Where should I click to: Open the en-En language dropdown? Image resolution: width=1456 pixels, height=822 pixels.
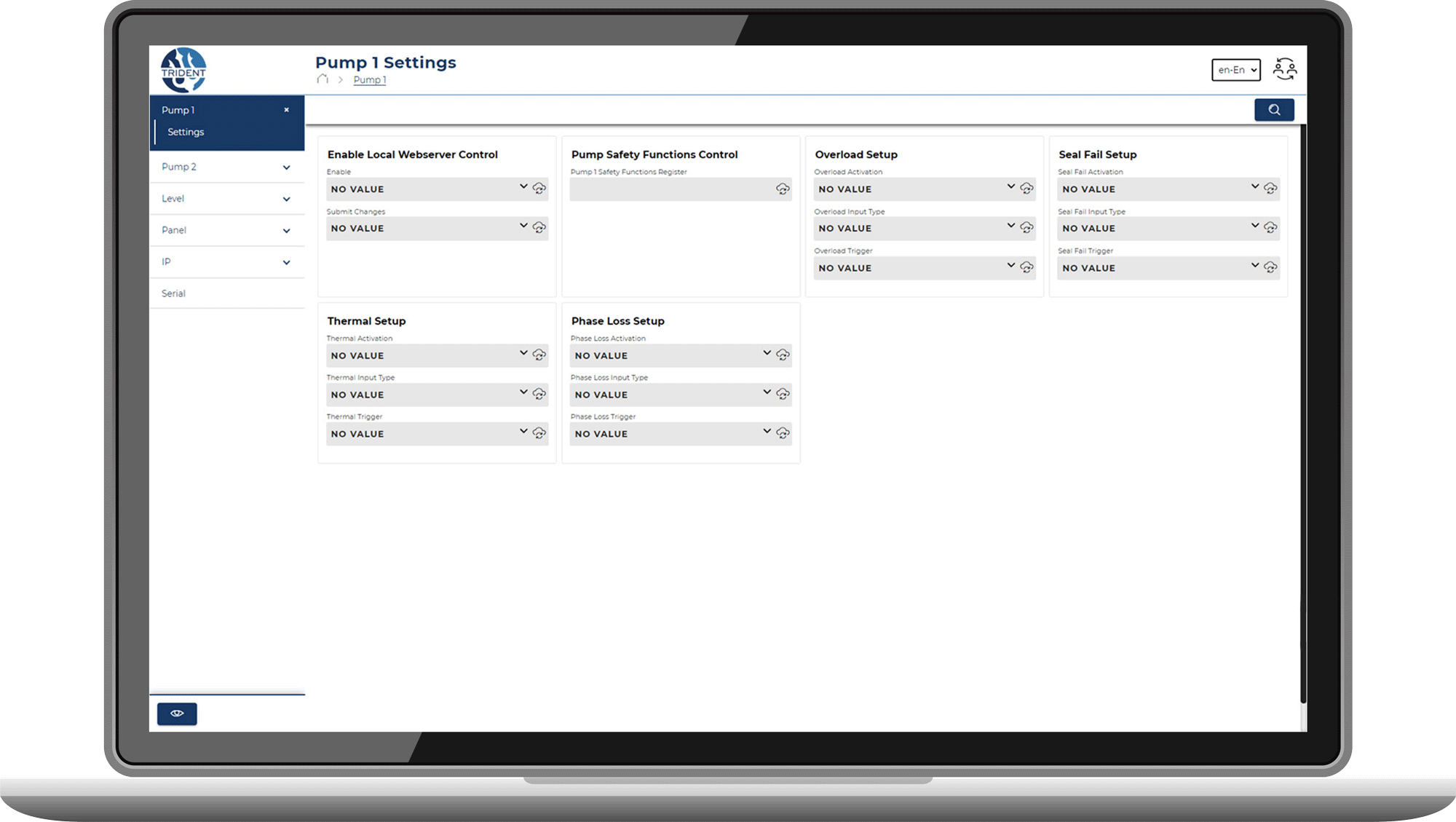1235,70
